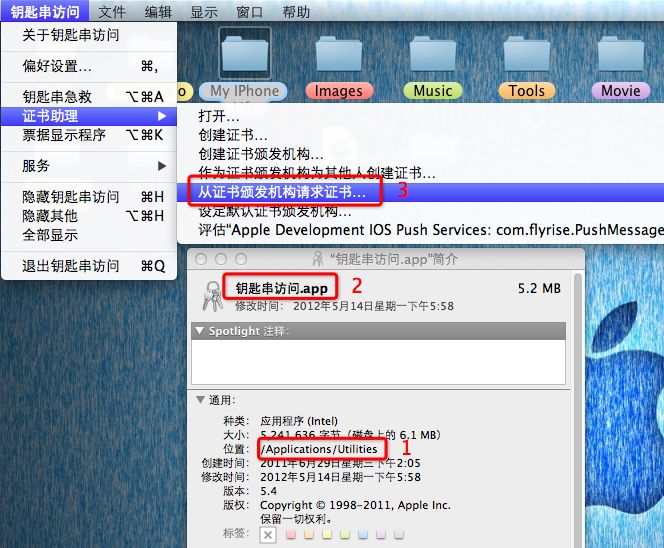Open the 编辑 menu
The width and height of the screenshot is (664, 548).
[x=158, y=11]
